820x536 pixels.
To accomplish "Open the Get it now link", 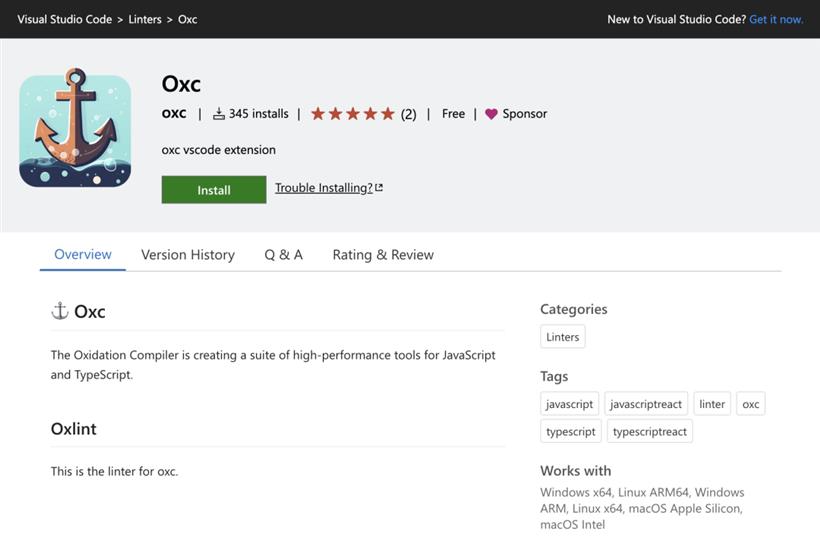I will coord(776,19).
